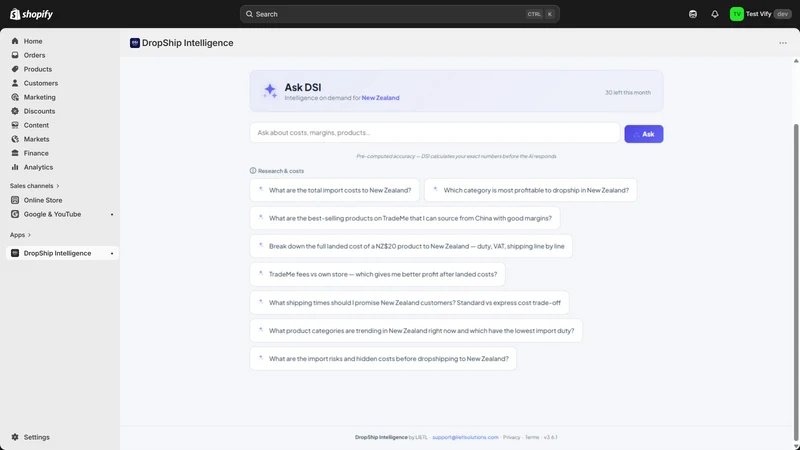Screen dimensions: 800x450
Task: Open the Privacy link in footer
Action: (x=511, y=437)
